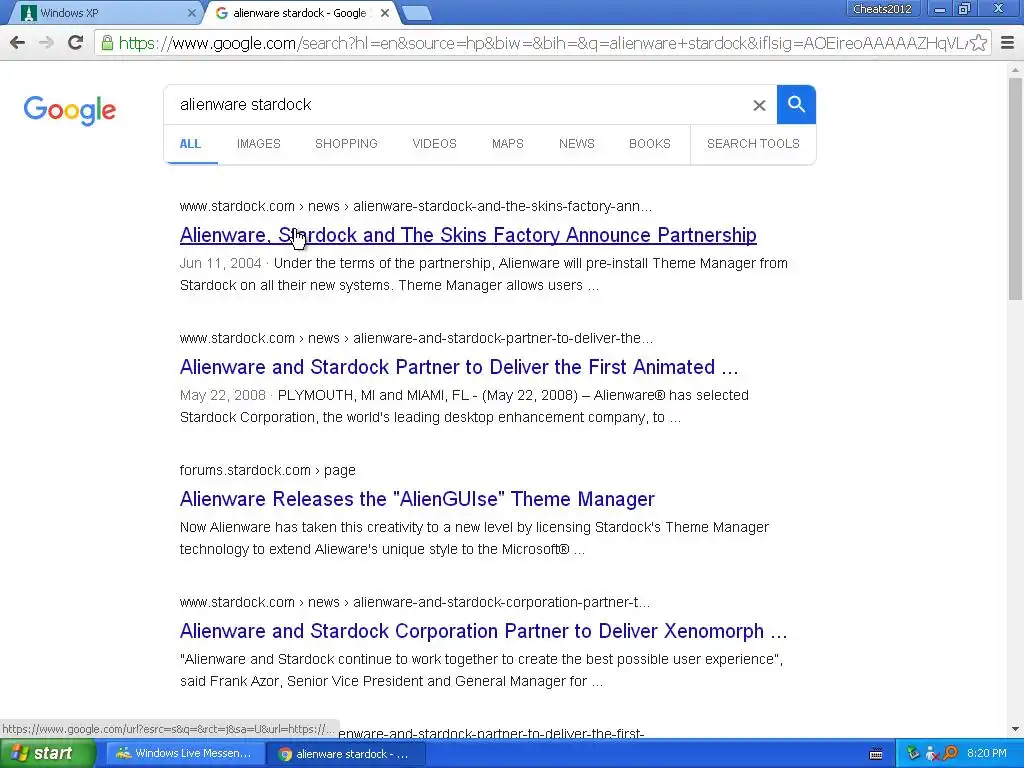Open the Chrome hamburger menu
1024x768 pixels.
[1008, 43]
